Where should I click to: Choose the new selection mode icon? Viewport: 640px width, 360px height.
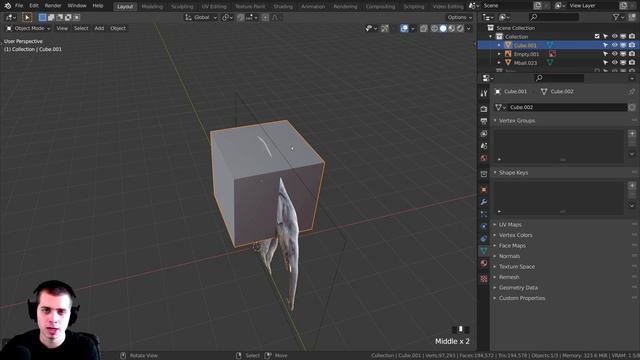(x=42, y=18)
